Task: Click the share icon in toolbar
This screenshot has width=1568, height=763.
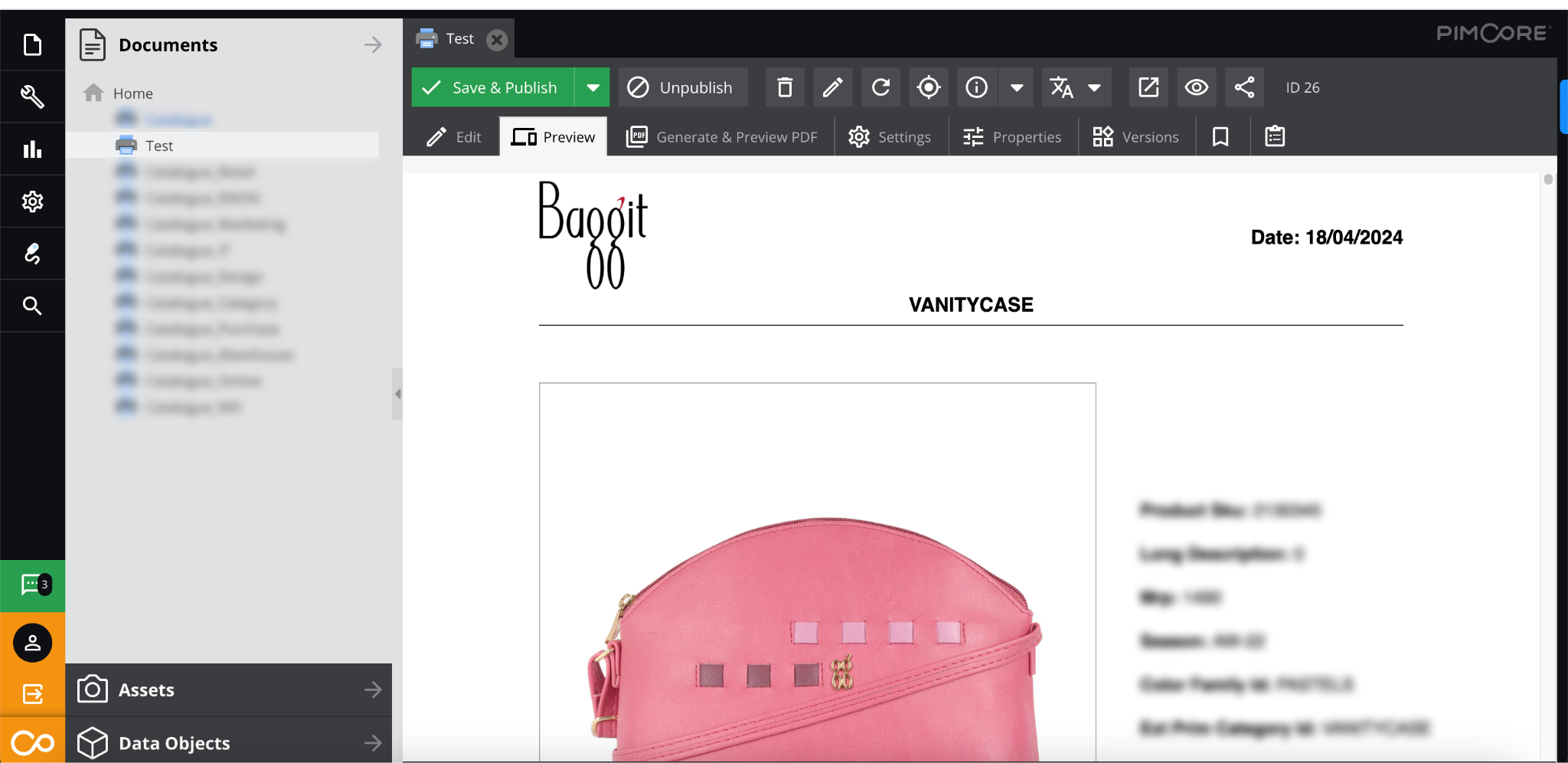Action: [x=1244, y=87]
